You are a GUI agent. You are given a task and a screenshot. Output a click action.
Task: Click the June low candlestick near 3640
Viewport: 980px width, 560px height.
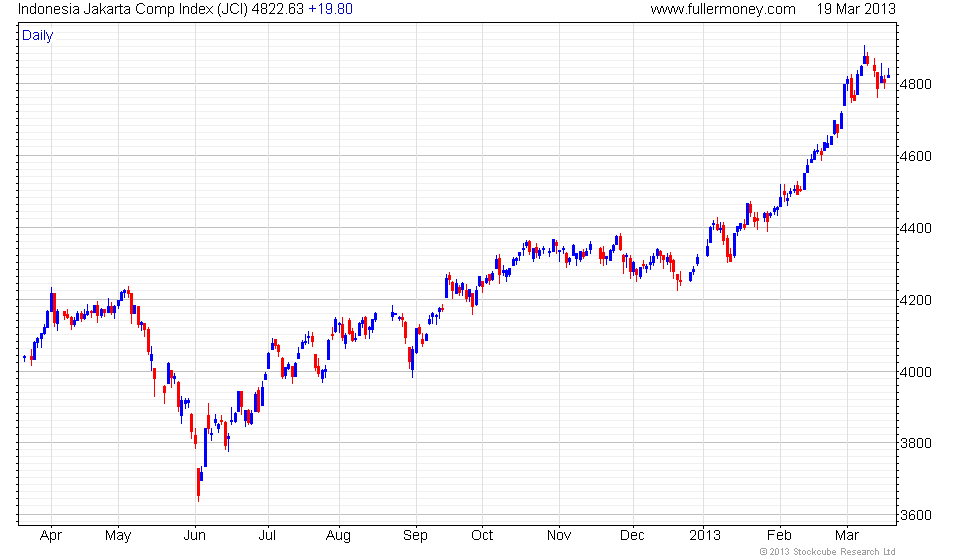click(199, 484)
